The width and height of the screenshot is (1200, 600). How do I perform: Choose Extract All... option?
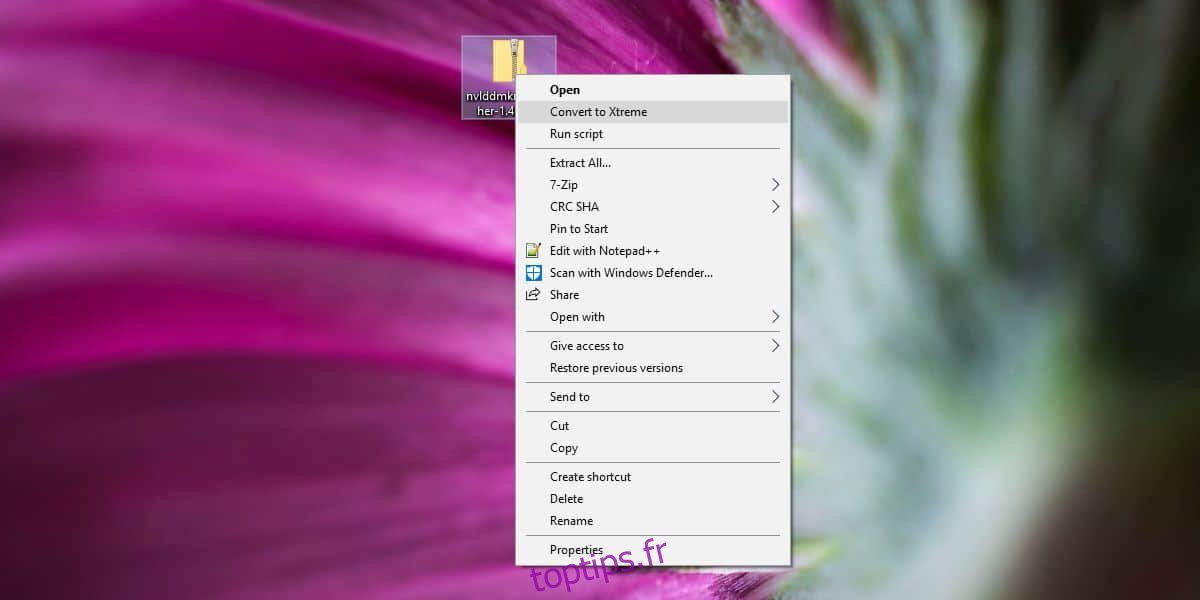point(580,163)
